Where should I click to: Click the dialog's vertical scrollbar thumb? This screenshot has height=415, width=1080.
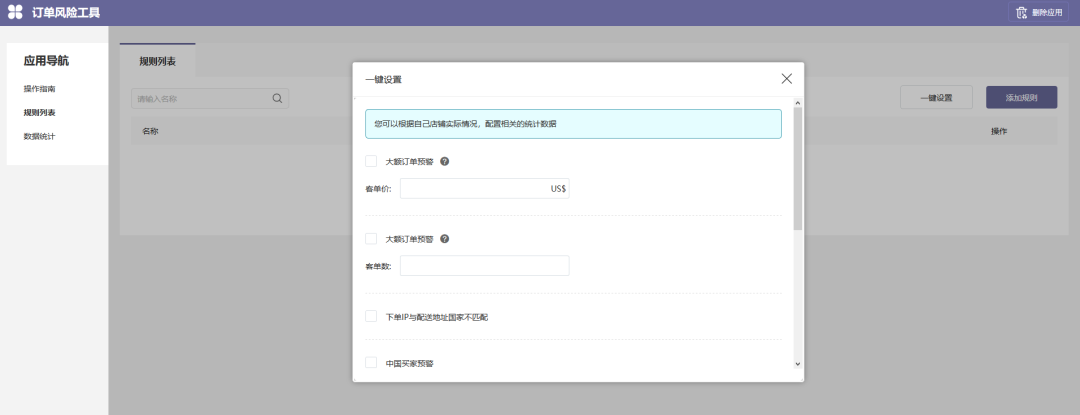[797, 168]
